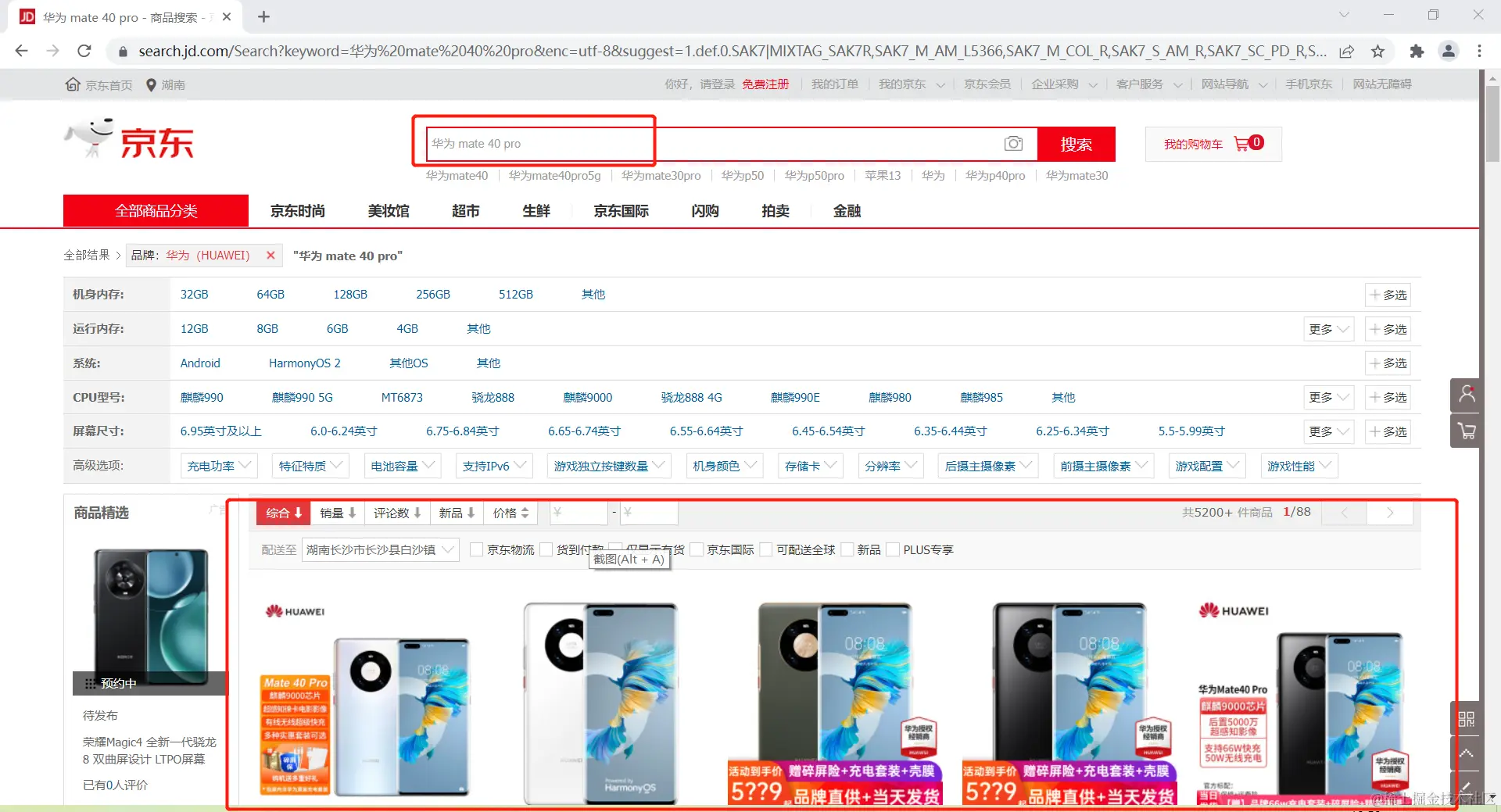Open the 京东国际 nav item

tap(621, 211)
